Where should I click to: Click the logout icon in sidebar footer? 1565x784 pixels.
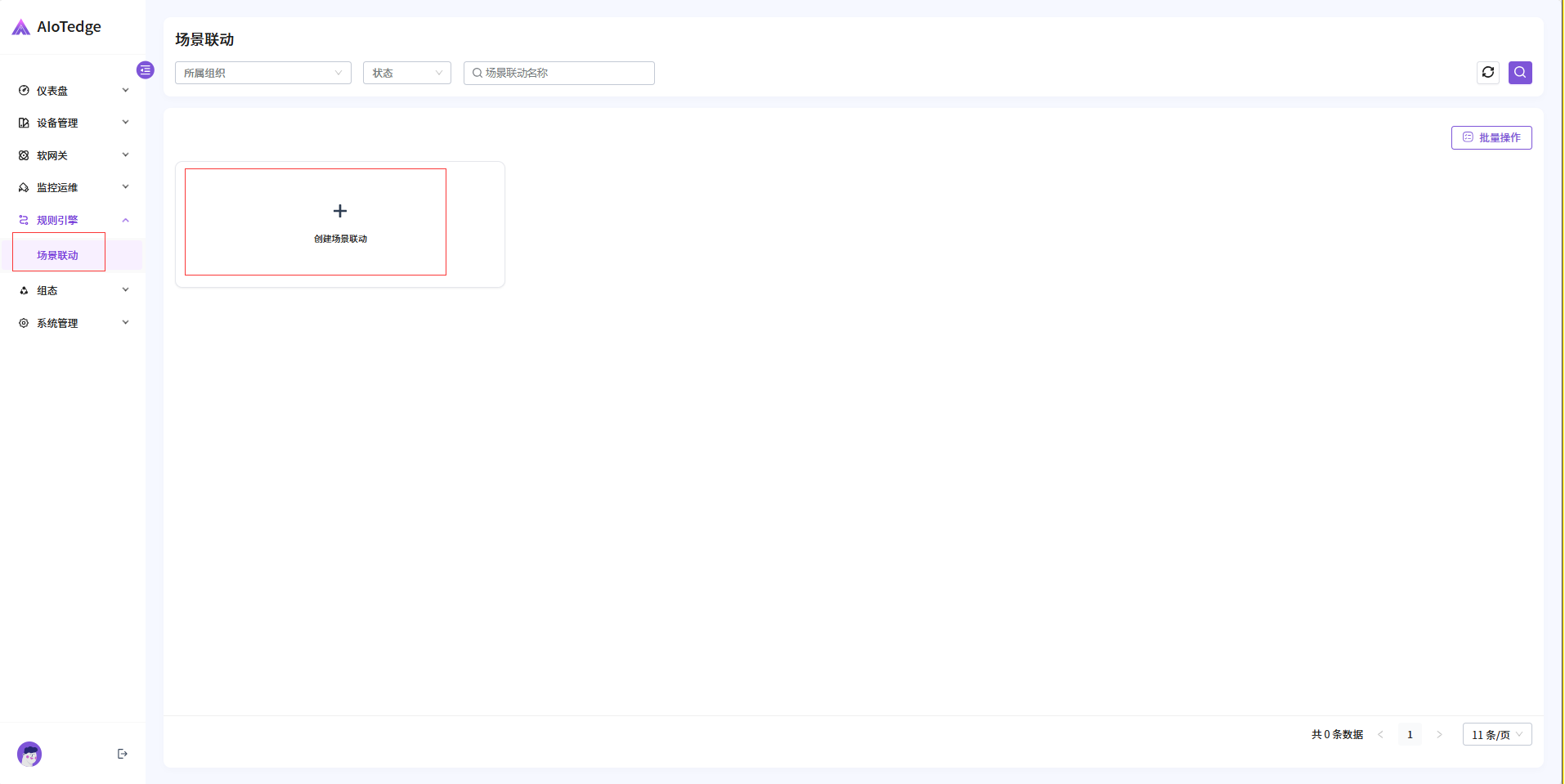[x=123, y=754]
